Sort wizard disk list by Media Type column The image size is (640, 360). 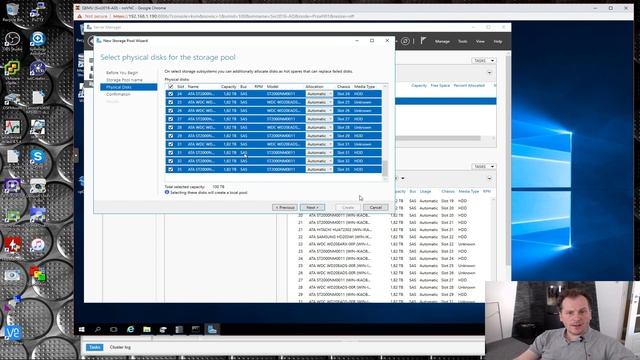click(364, 87)
